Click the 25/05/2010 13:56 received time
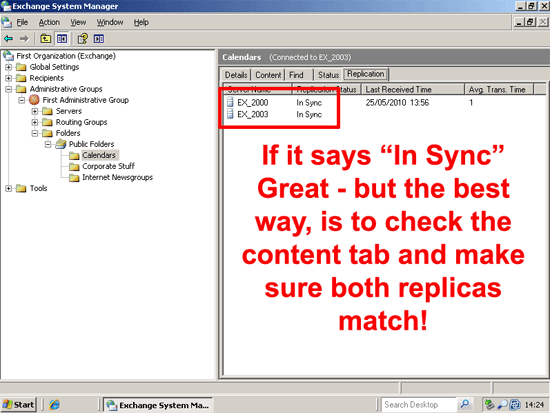The image size is (550, 413). pyautogui.click(x=397, y=102)
